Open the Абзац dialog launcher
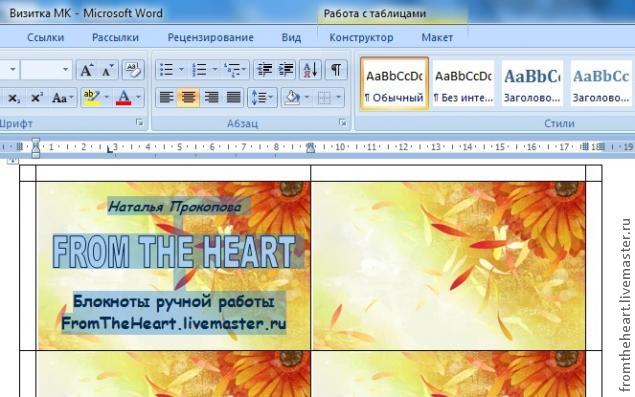 343,123
